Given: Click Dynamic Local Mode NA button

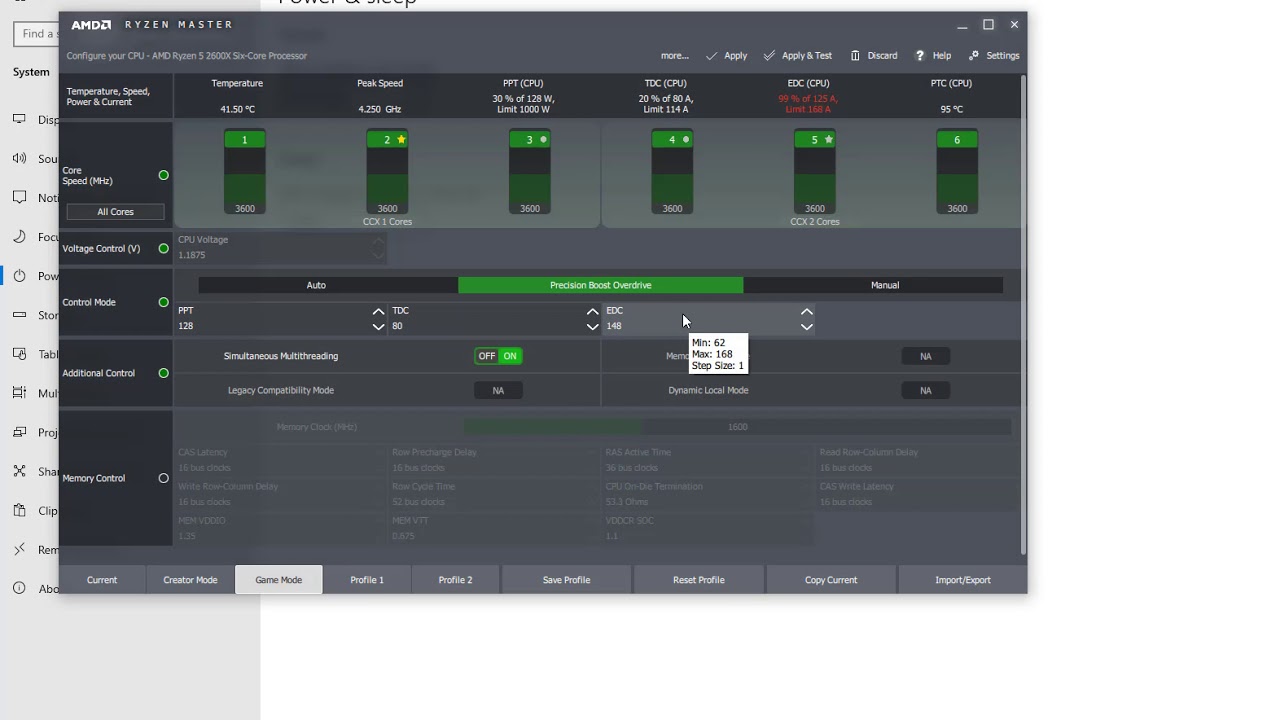Looking at the screenshot, I should [x=925, y=391].
